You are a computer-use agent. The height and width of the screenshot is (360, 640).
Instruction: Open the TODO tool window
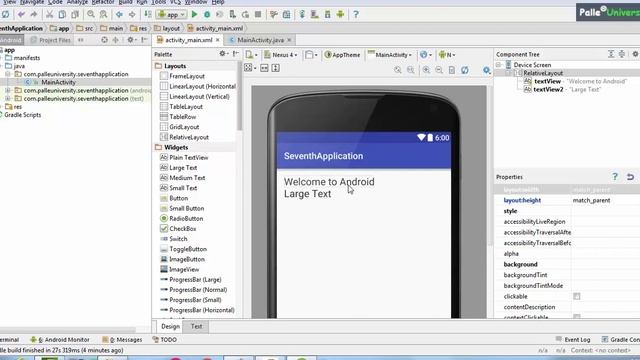[x=164, y=340]
